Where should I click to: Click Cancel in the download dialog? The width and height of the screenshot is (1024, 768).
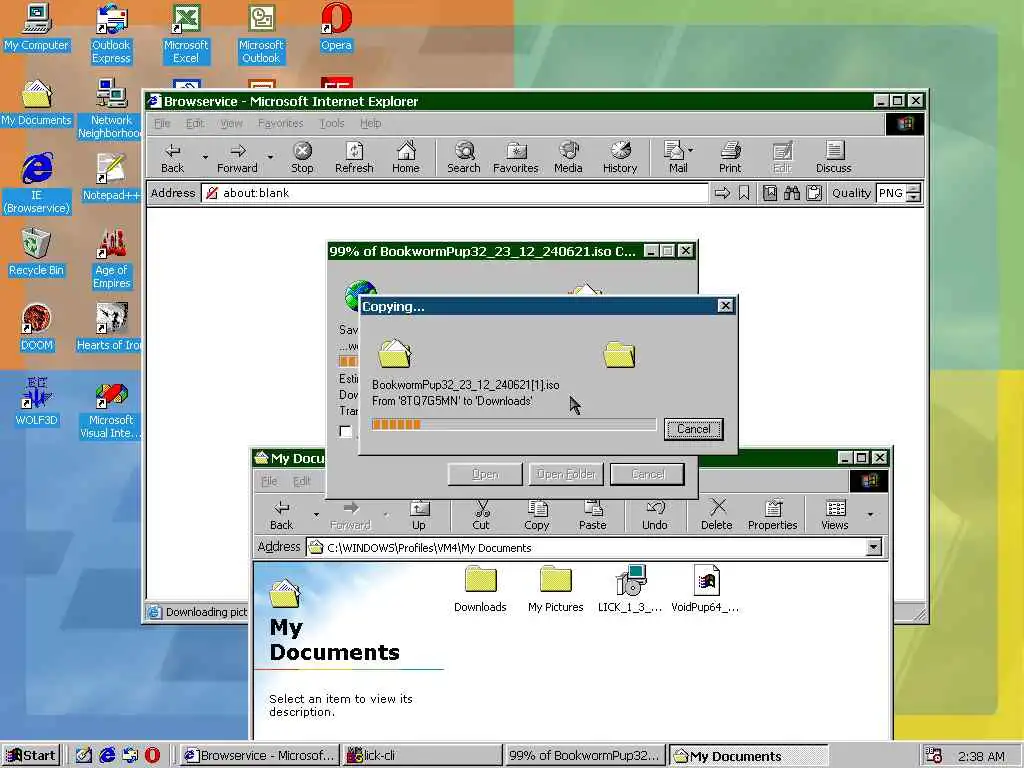(647, 474)
